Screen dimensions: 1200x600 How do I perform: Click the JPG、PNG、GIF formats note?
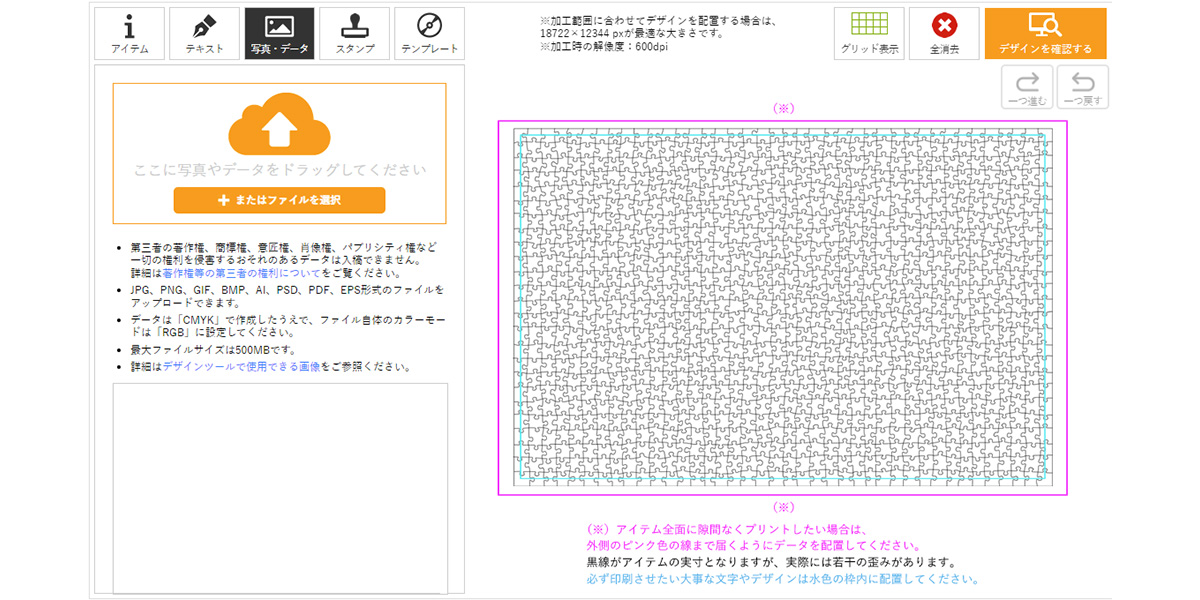click(287, 296)
